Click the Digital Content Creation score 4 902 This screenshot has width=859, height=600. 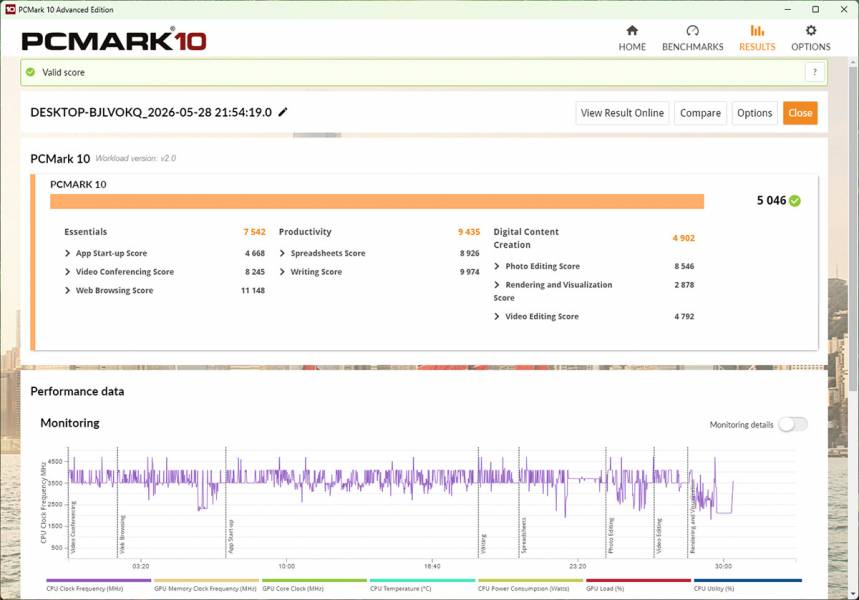[684, 238]
